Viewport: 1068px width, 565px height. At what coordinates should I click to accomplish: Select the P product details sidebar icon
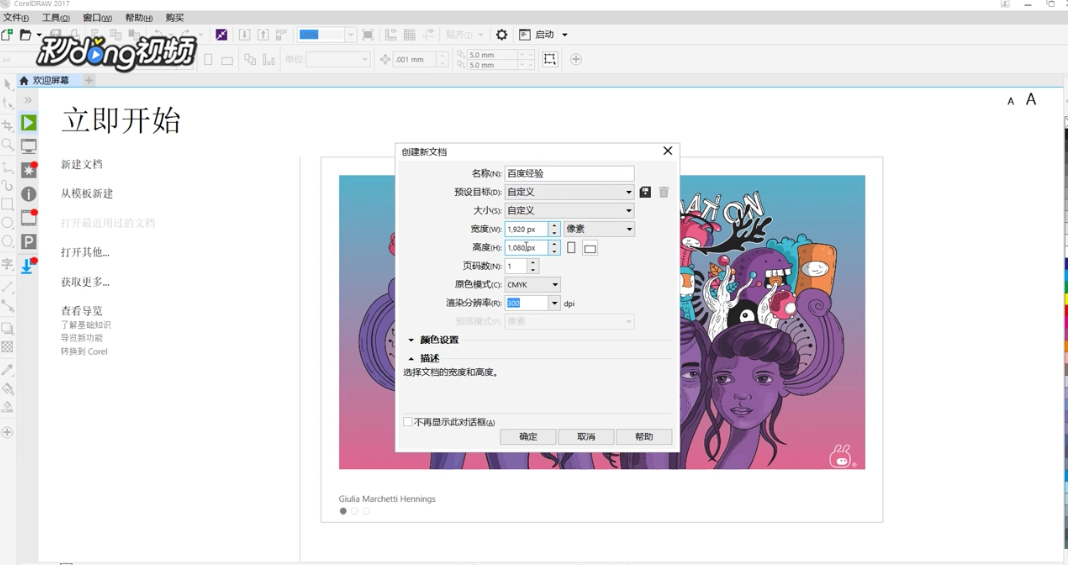click(x=29, y=242)
